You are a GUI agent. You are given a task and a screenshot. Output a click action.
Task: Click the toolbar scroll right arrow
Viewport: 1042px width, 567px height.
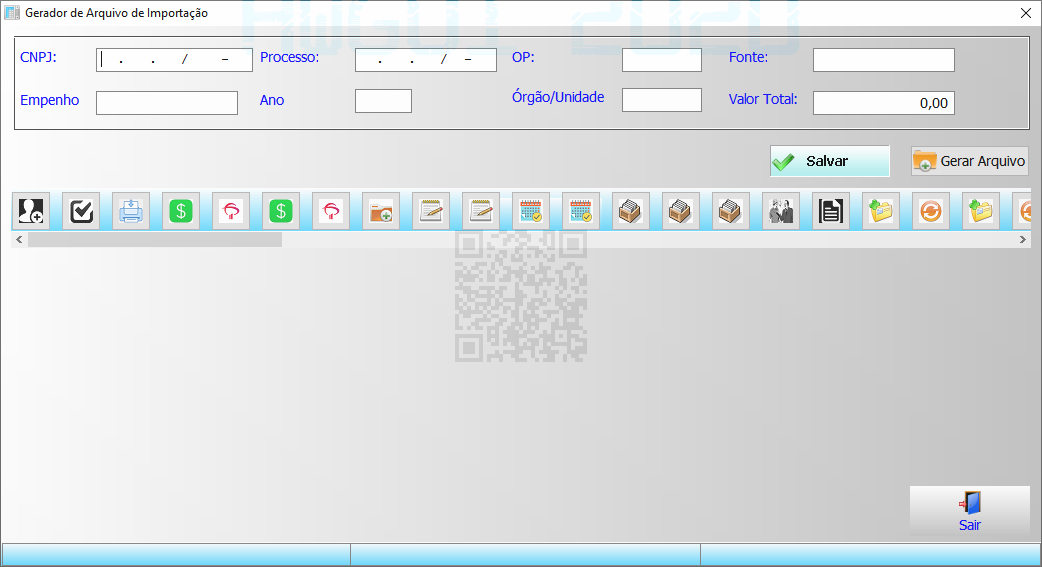click(x=1023, y=239)
